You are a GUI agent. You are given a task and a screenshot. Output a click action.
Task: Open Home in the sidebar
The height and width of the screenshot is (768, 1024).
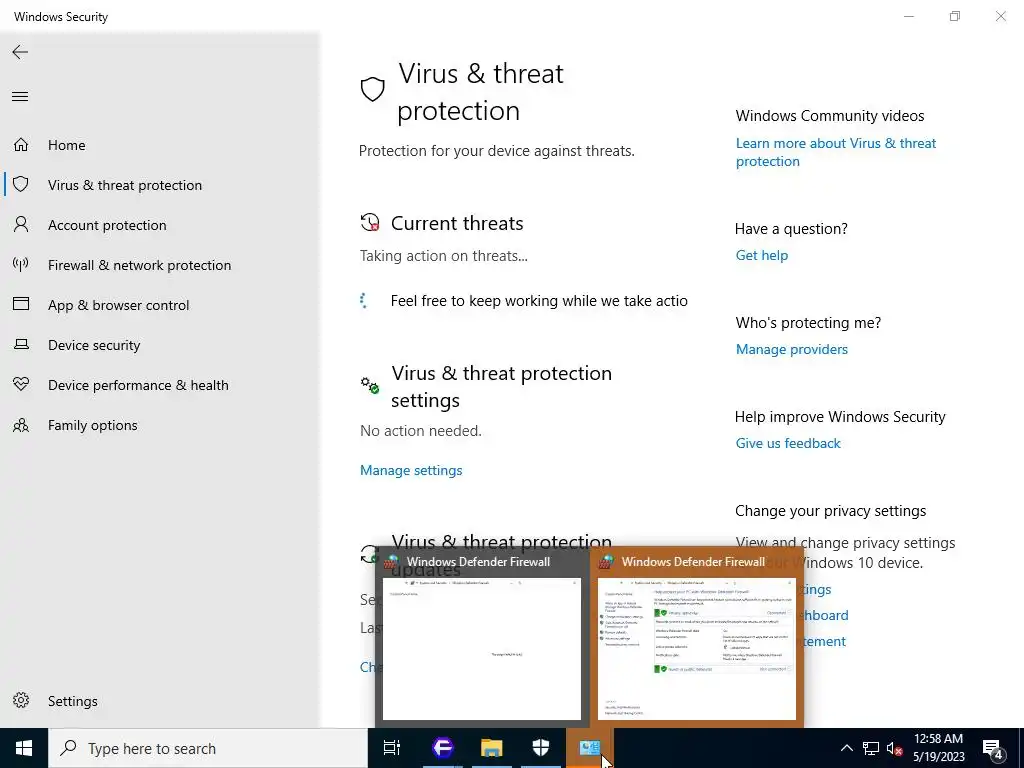pyautogui.click(x=67, y=145)
